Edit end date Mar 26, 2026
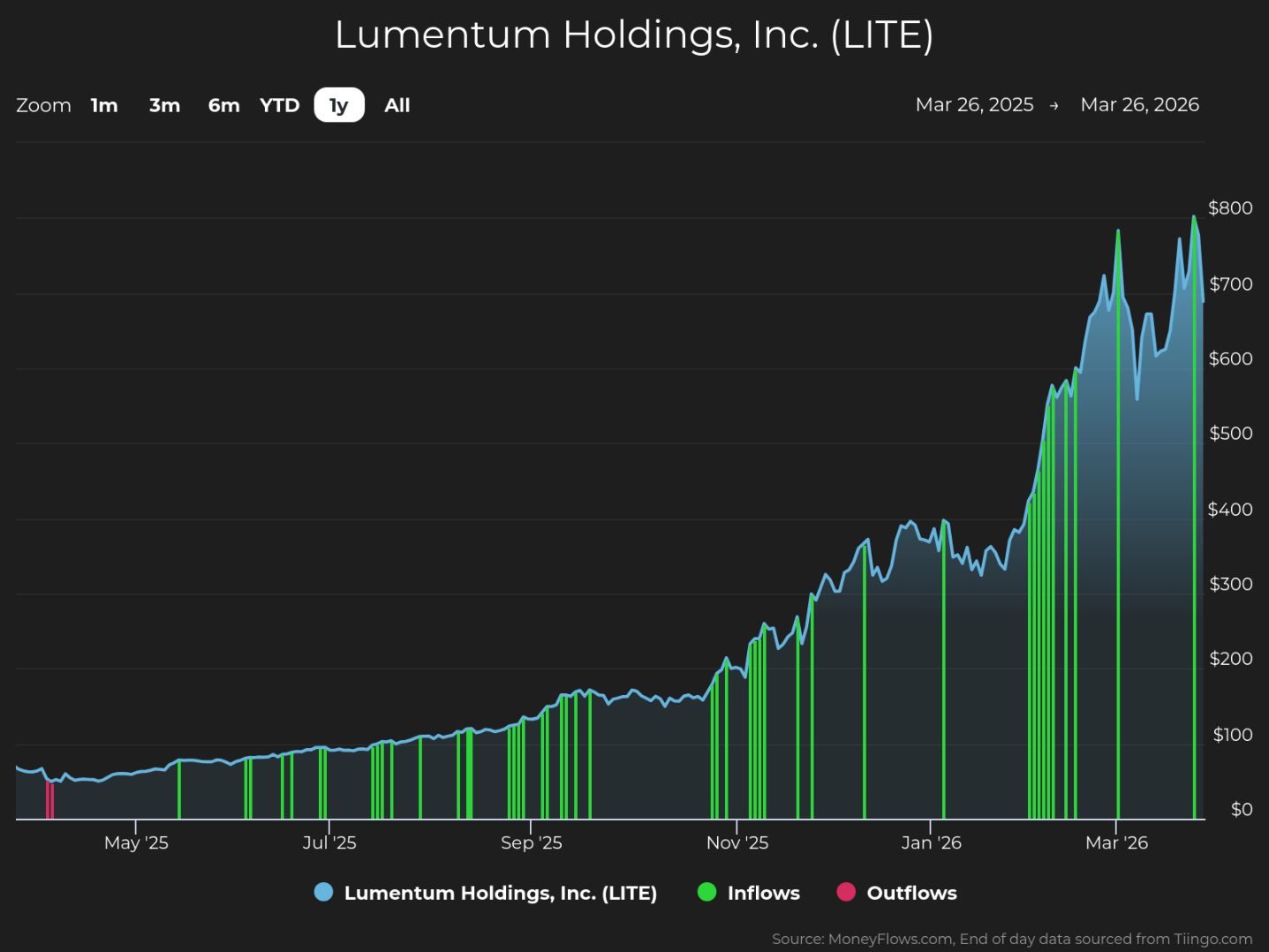The width and height of the screenshot is (1269, 952). 1140,104
